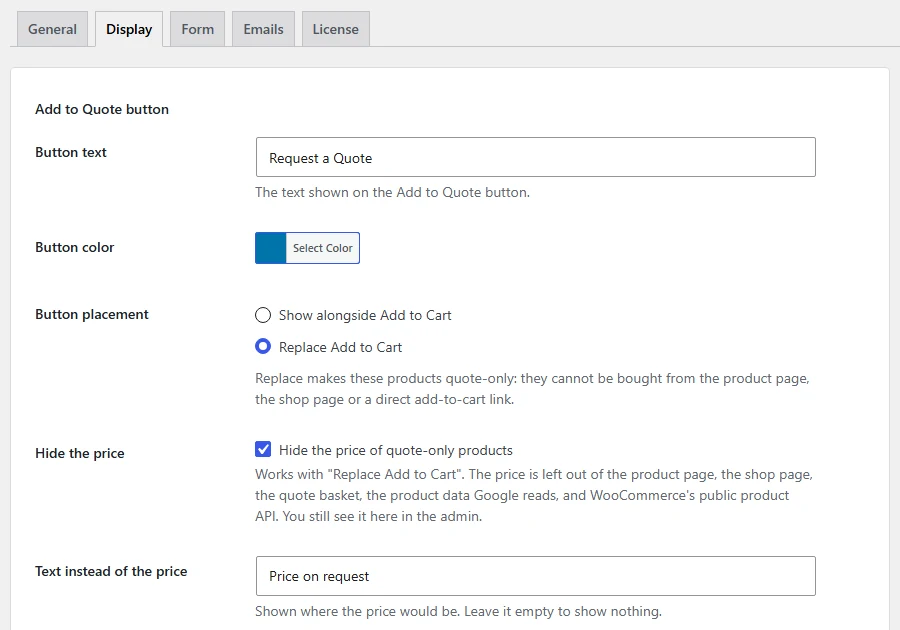Click the 'Hide the price' row label
Image resolution: width=900 pixels, height=630 pixels.
80,453
